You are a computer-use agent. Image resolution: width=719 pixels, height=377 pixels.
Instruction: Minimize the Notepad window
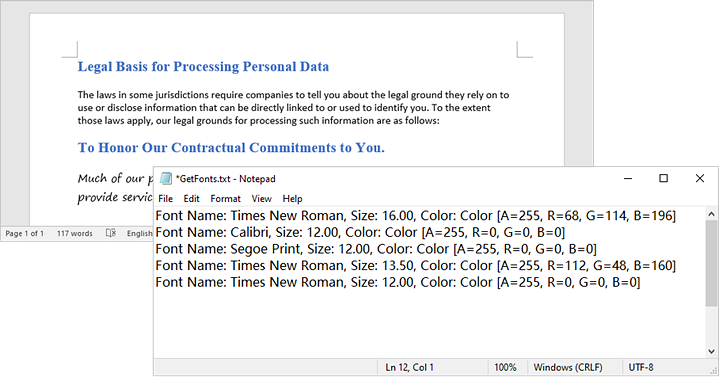tap(628, 178)
